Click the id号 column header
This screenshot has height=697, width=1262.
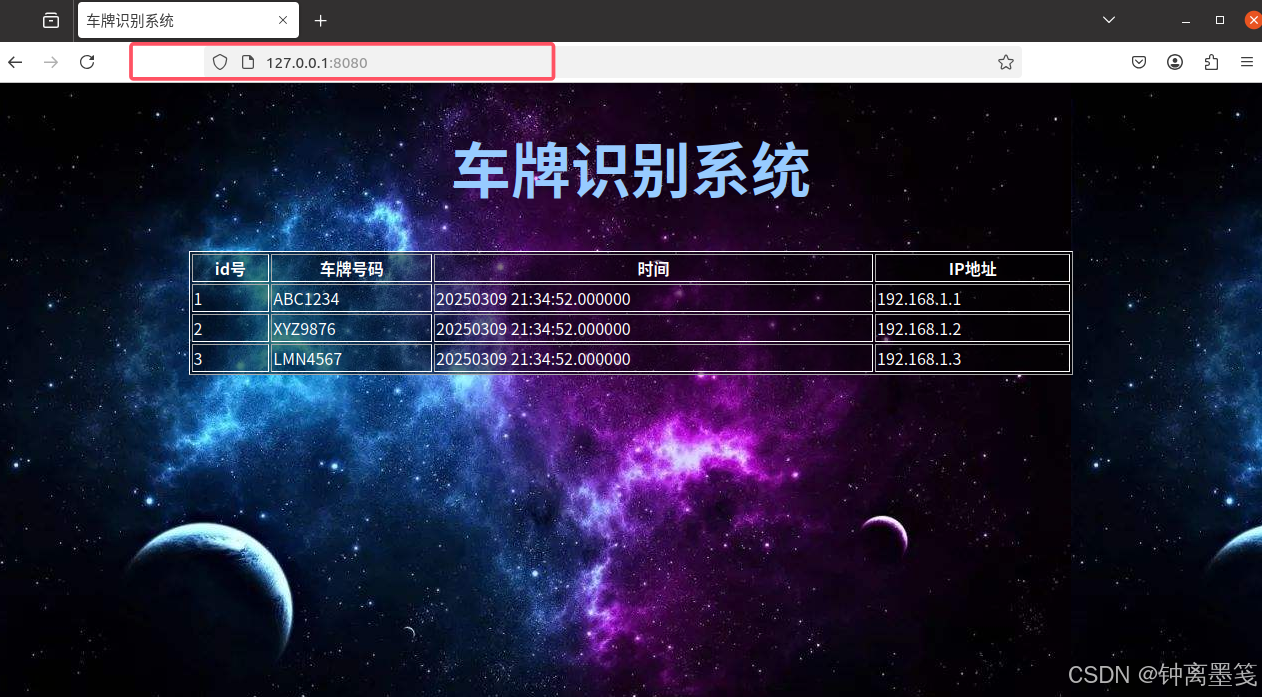230,268
